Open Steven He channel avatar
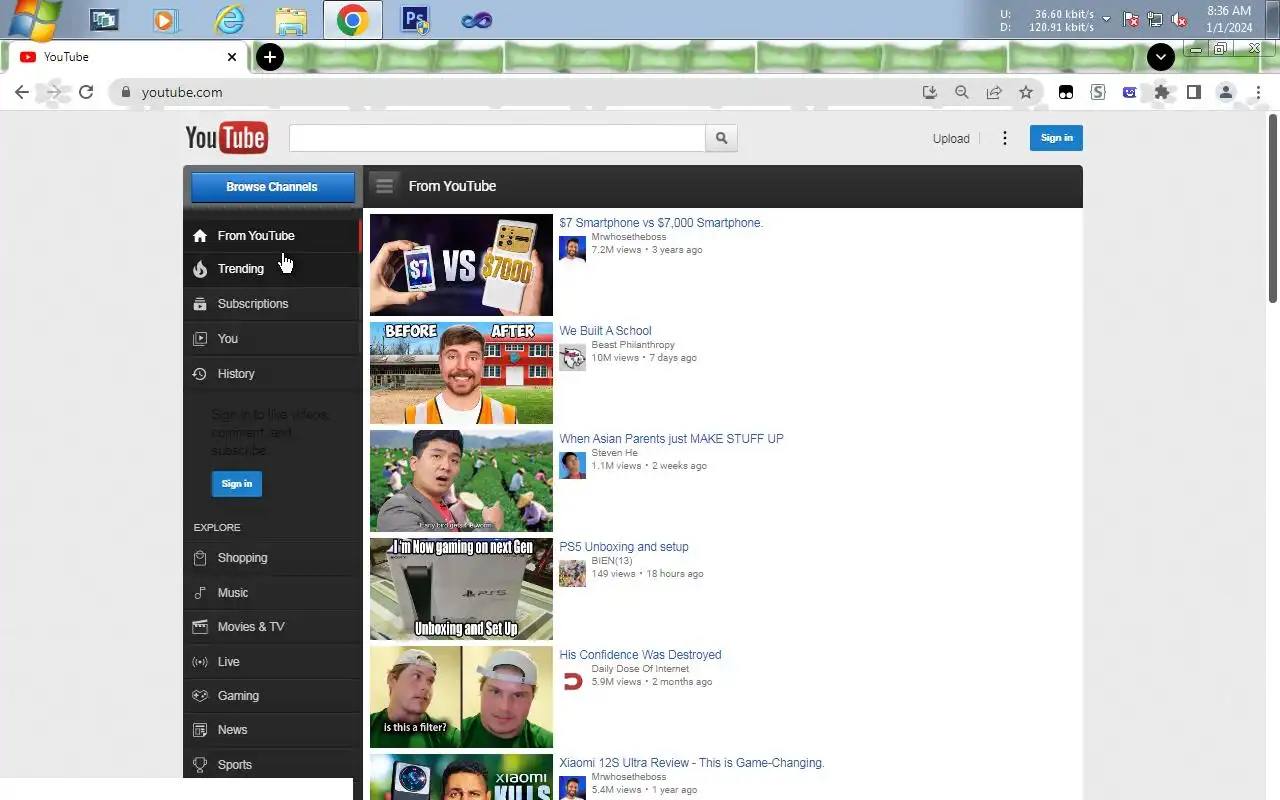 [572, 465]
